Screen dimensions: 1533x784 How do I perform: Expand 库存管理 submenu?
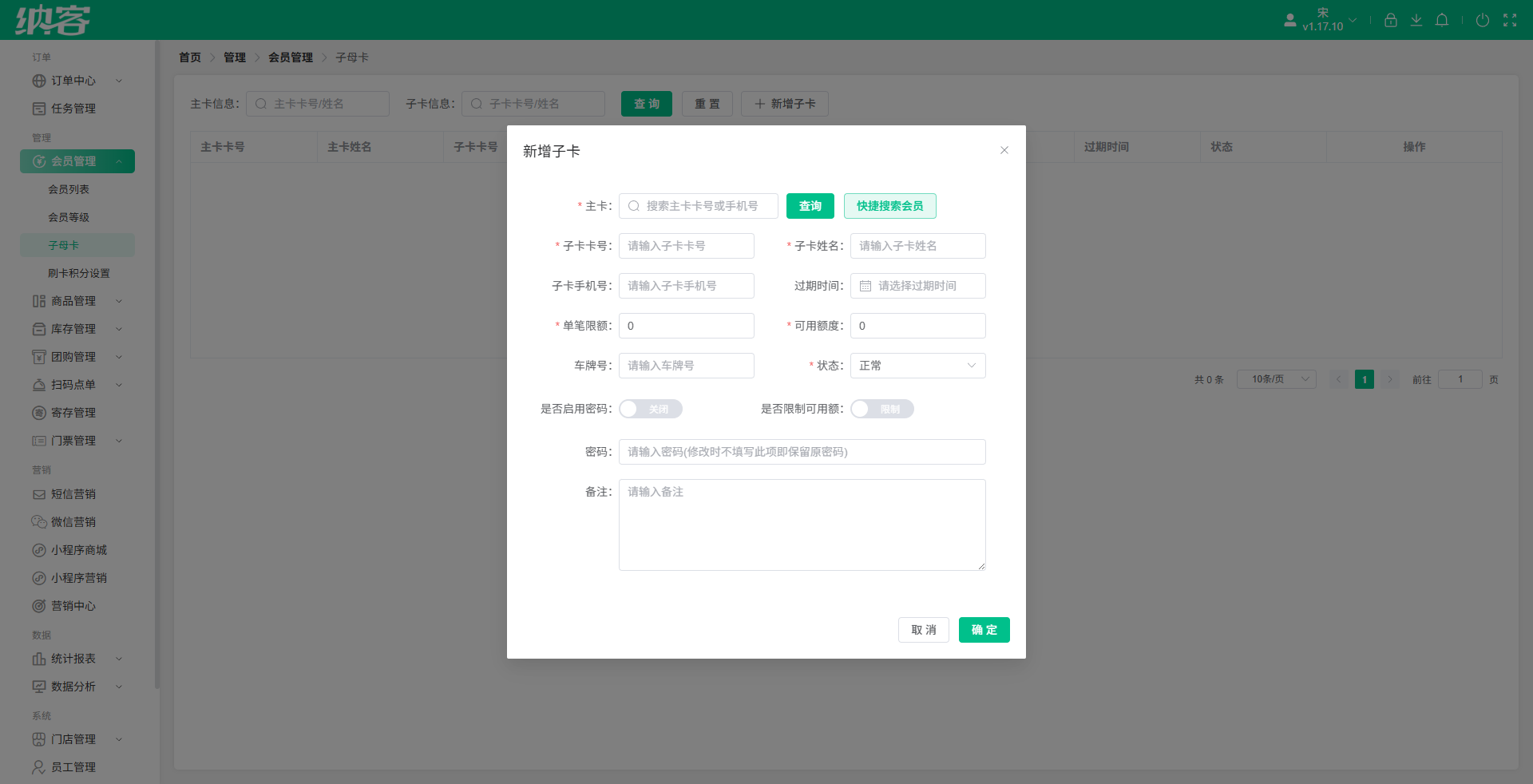77,329
